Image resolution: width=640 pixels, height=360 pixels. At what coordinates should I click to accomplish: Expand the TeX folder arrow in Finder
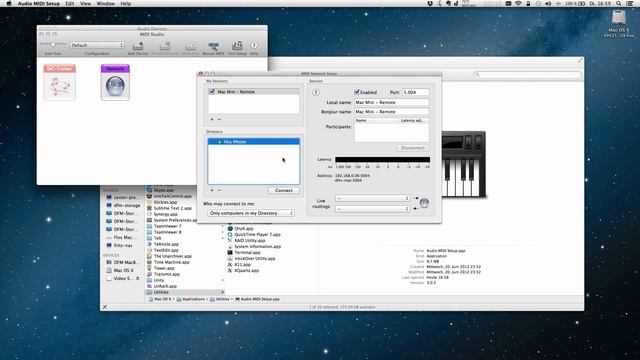222,238
